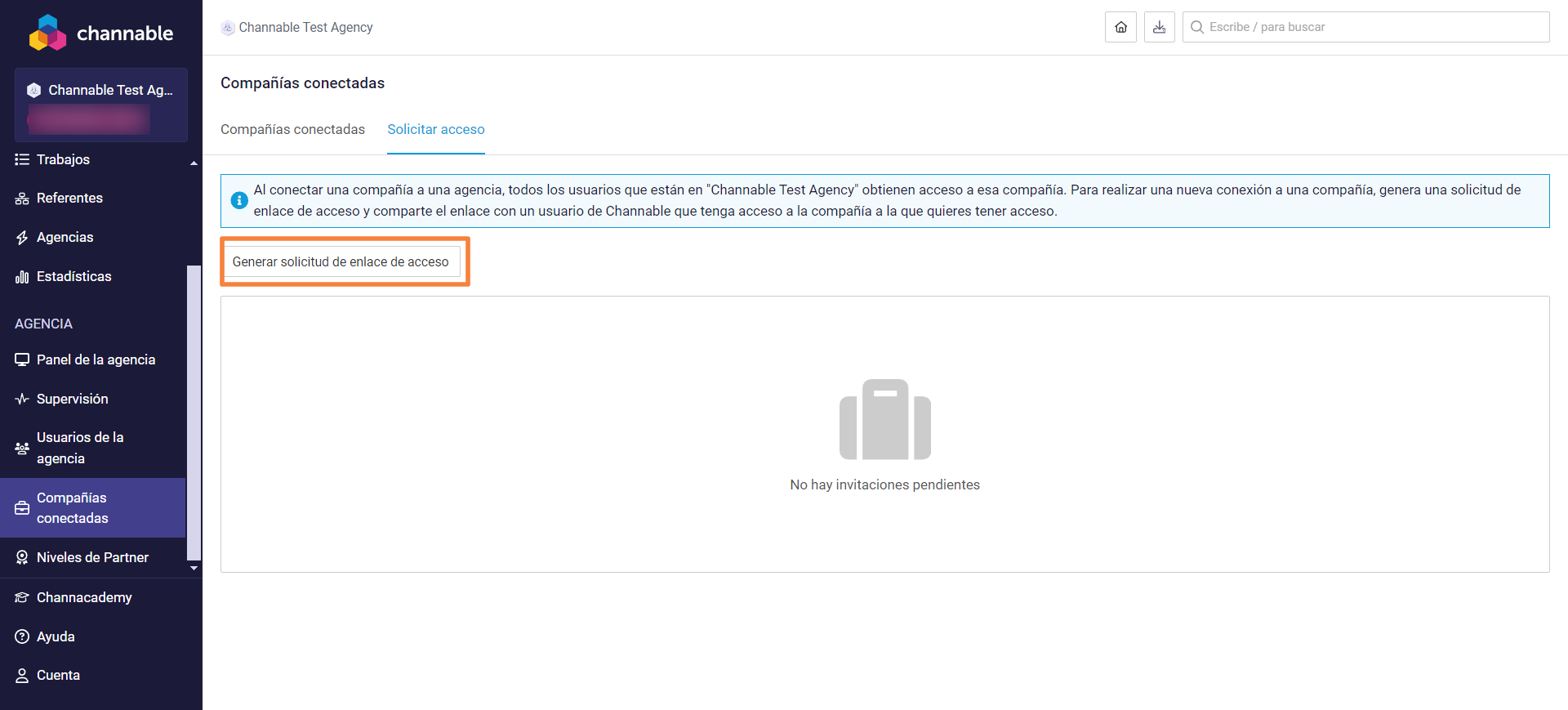Click the 'Compañías conectadas' page title
Image resolution: width=1568 pixels, height=710 pixels.
pyautogui.click(x=302, y=83)
